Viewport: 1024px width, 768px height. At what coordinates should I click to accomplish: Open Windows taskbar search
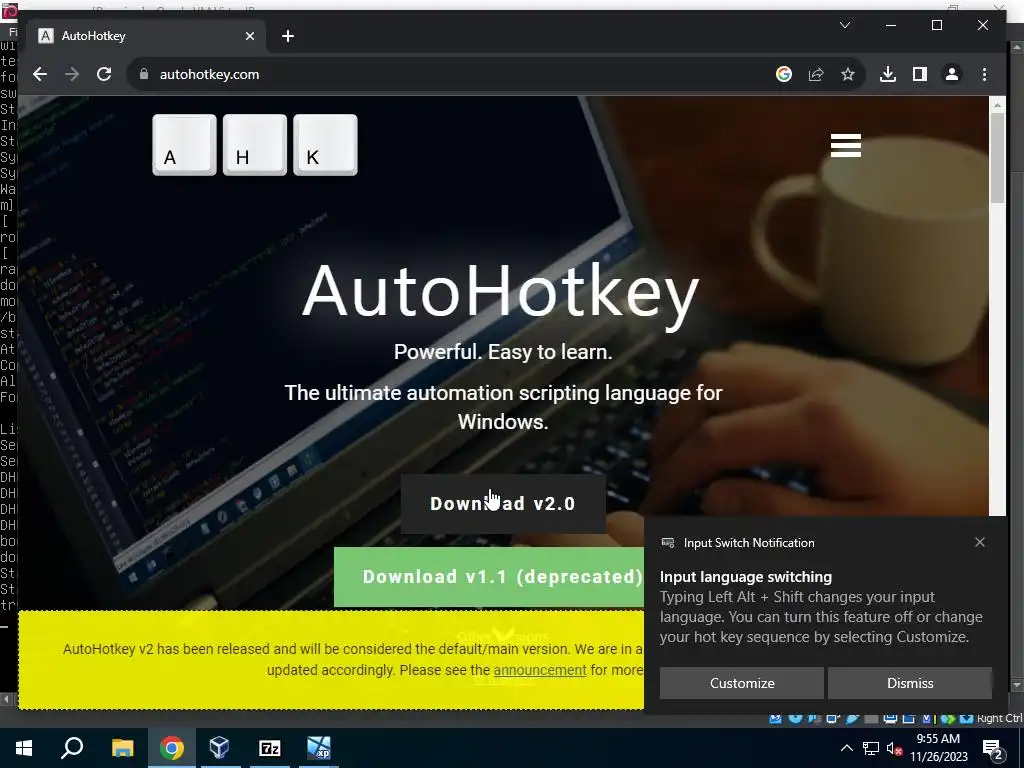point(72,748)
